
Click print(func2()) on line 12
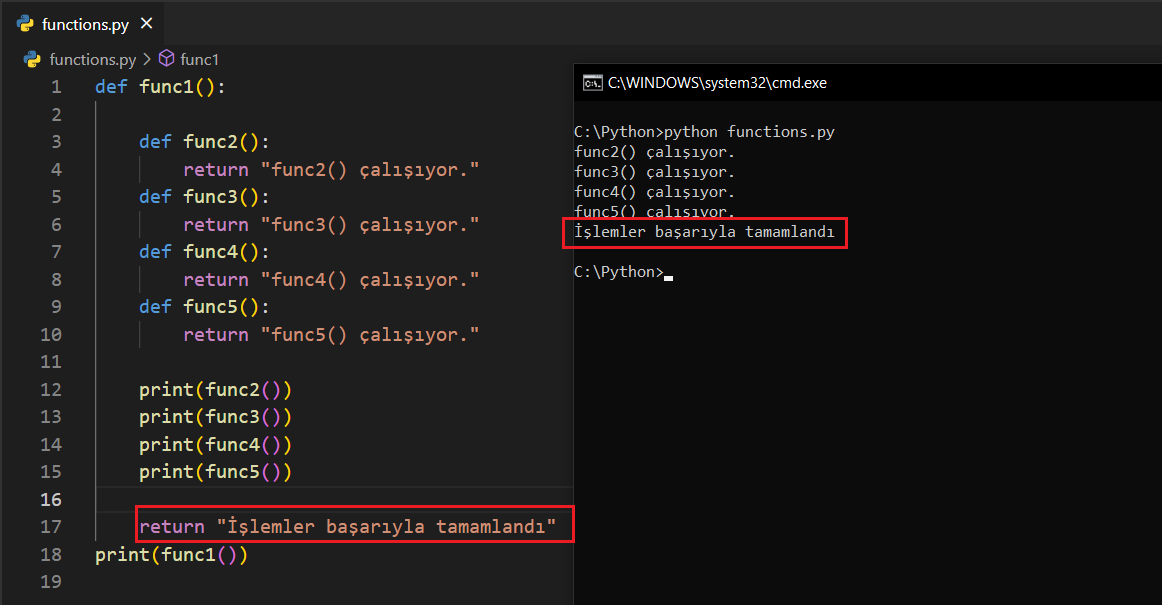pyautogui.click(x=215, y=389)
